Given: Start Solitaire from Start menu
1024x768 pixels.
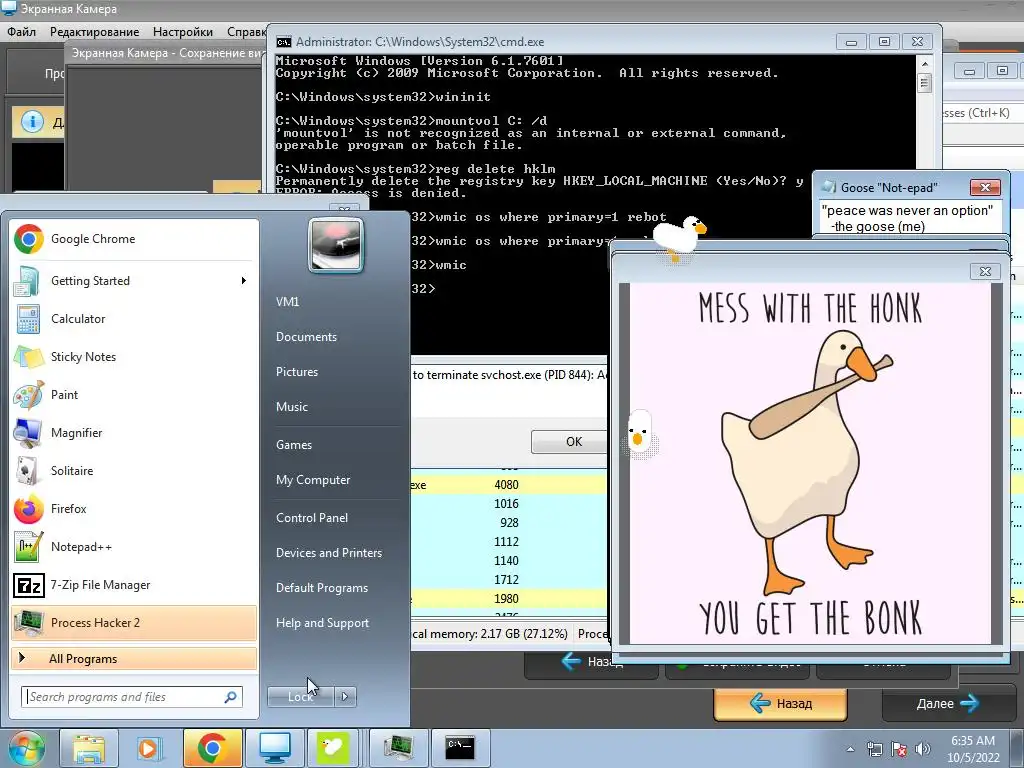Looking at the screenshot, I should pos(134,471).
